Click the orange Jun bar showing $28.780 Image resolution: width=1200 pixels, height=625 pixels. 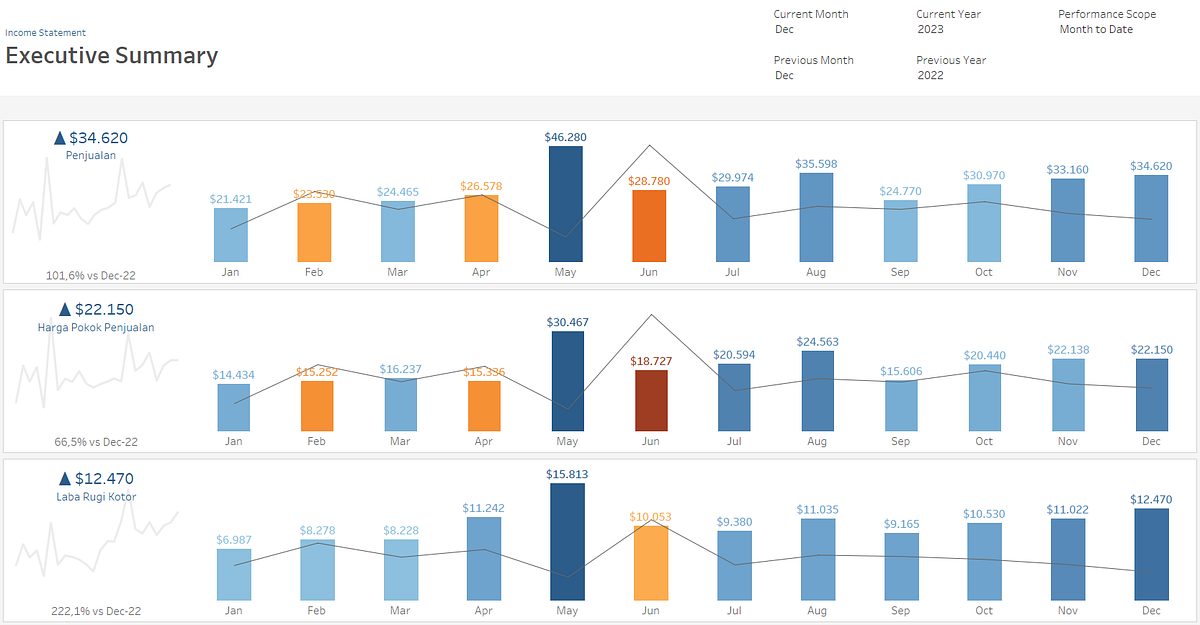[x=650, y=225]
